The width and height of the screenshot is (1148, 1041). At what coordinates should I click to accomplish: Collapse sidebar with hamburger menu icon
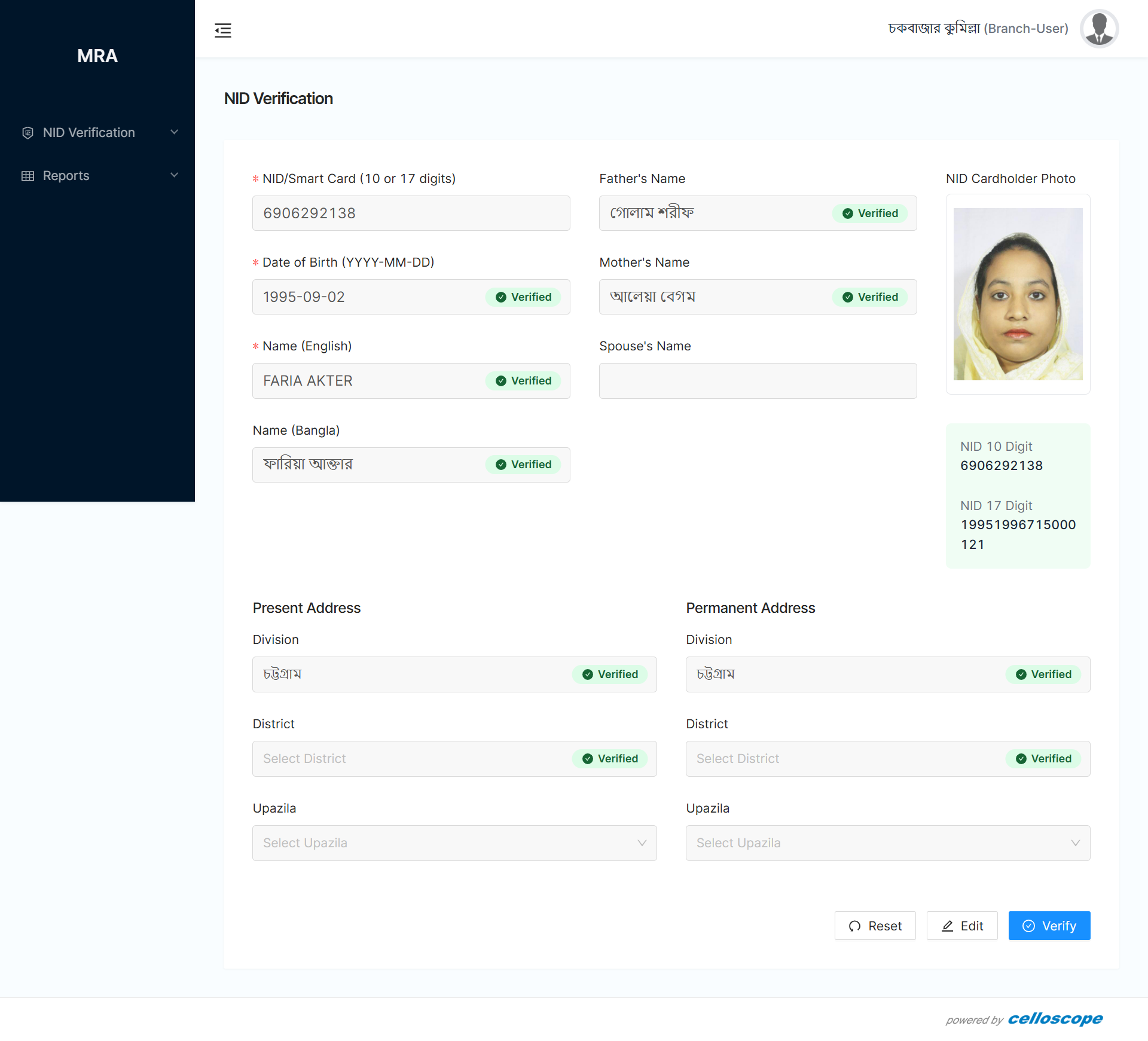click(223, 30)
